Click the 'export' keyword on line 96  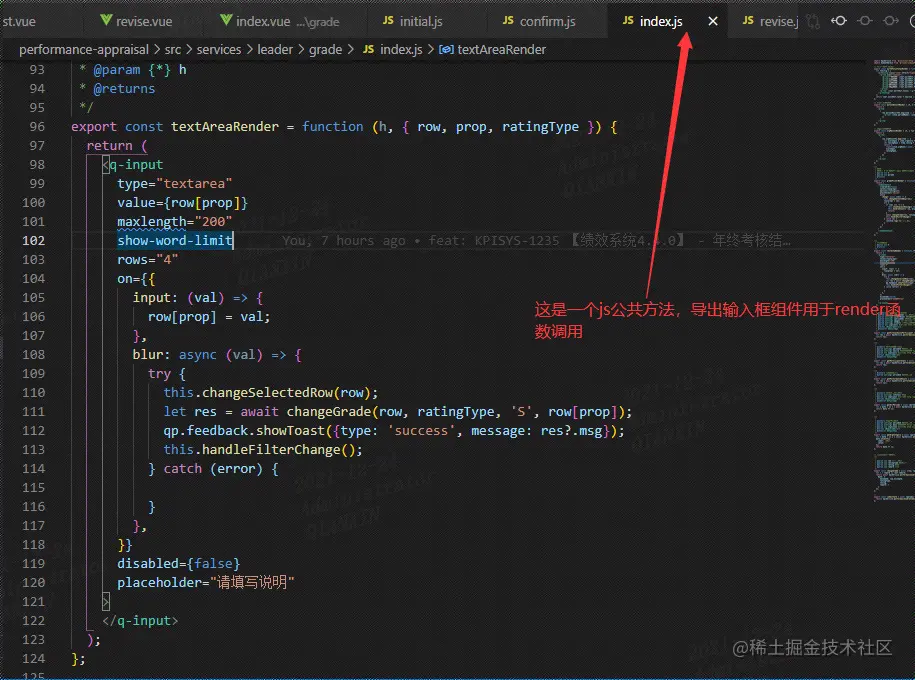point(94,127)
